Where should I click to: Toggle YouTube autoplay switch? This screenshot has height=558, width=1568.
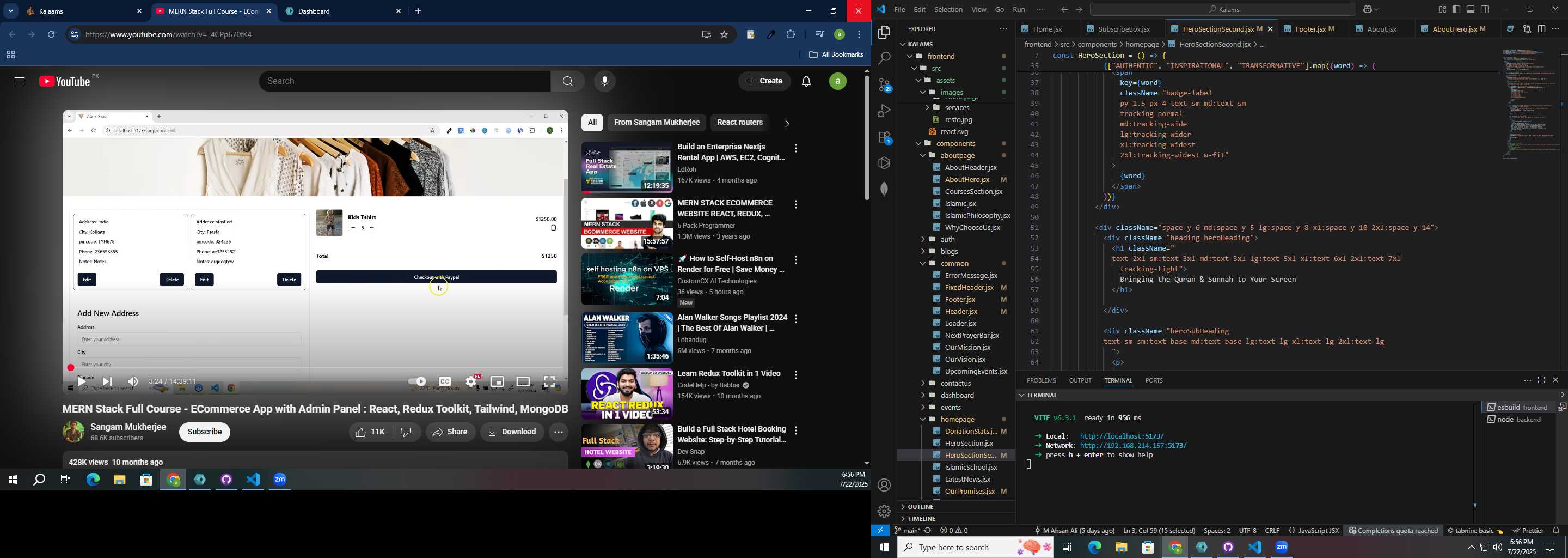[417, 382]
